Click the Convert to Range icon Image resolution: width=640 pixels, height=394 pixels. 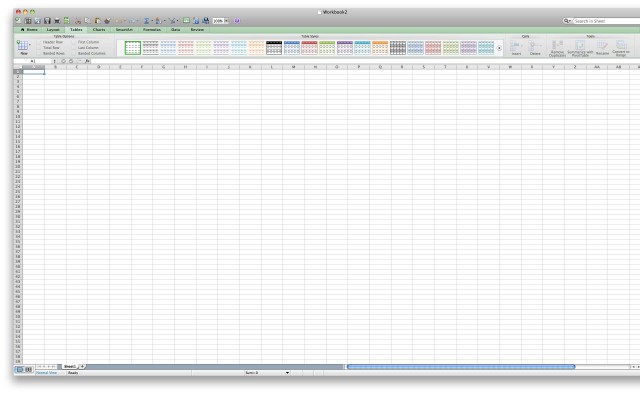point(621,45)
